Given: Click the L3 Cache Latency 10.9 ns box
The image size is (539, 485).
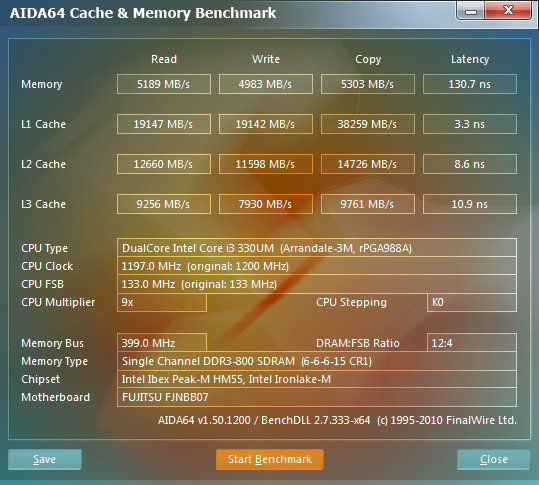Looking at the screenshot, I should pos(470,204).
